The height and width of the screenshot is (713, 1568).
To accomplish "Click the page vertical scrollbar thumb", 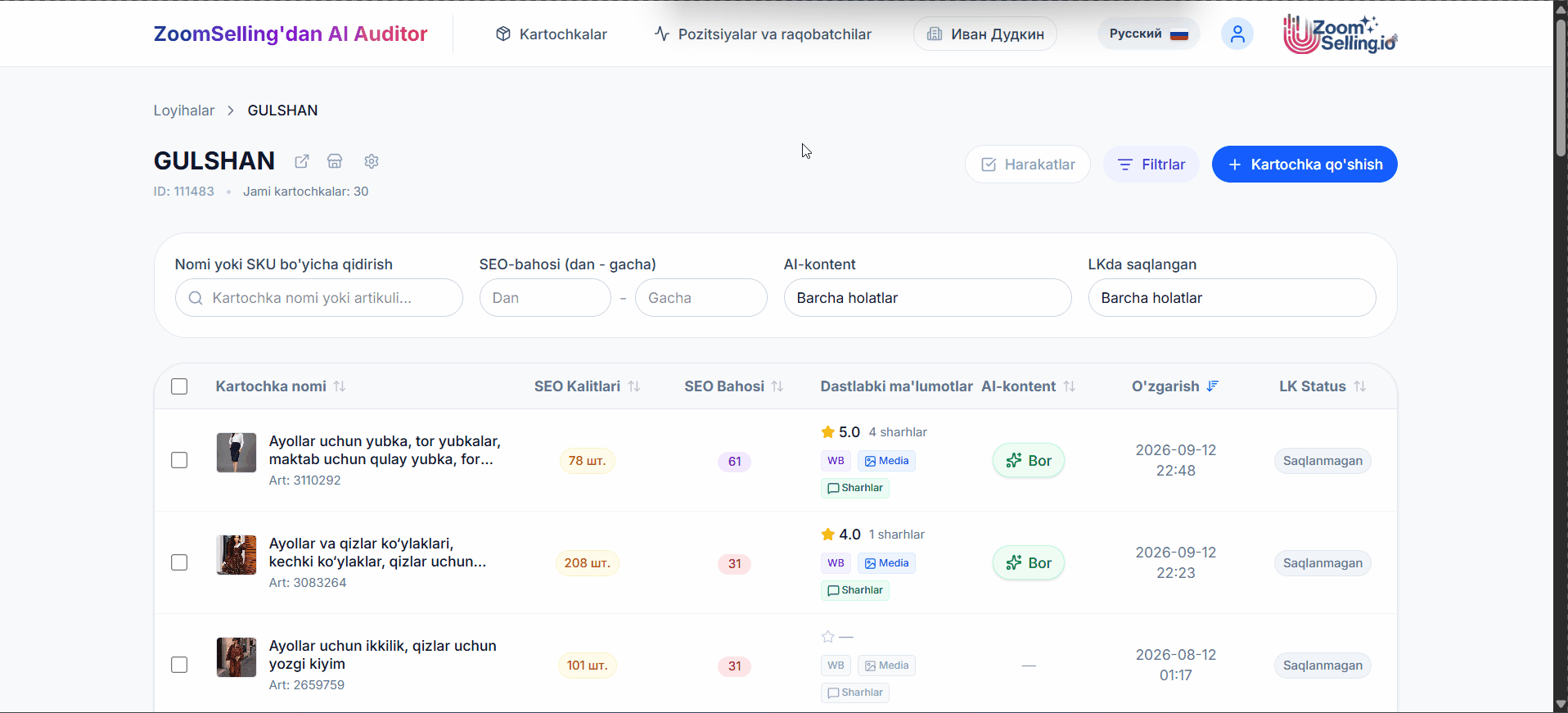I will click(x=1561, y=86).
